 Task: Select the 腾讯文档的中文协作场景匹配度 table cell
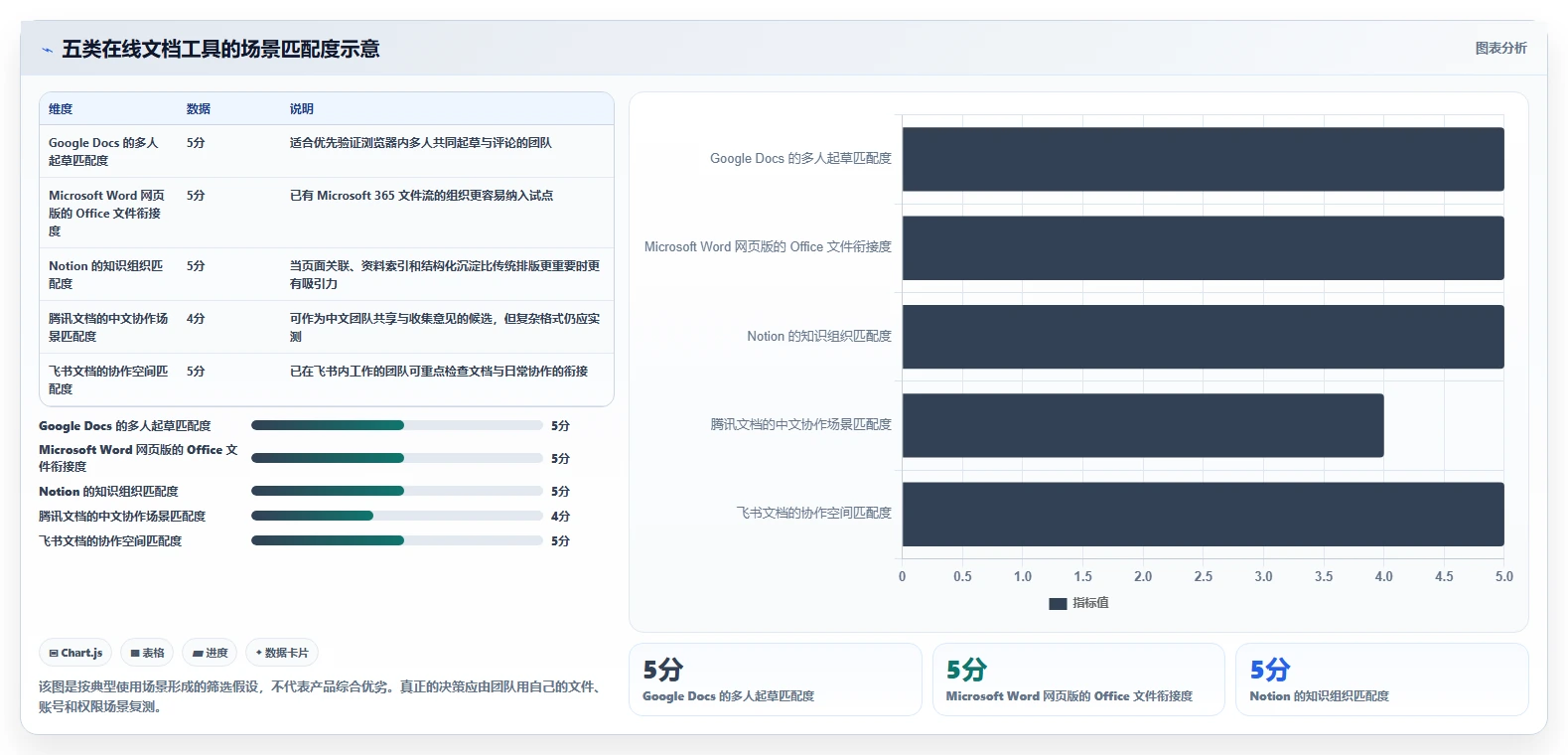coord(108,327)
